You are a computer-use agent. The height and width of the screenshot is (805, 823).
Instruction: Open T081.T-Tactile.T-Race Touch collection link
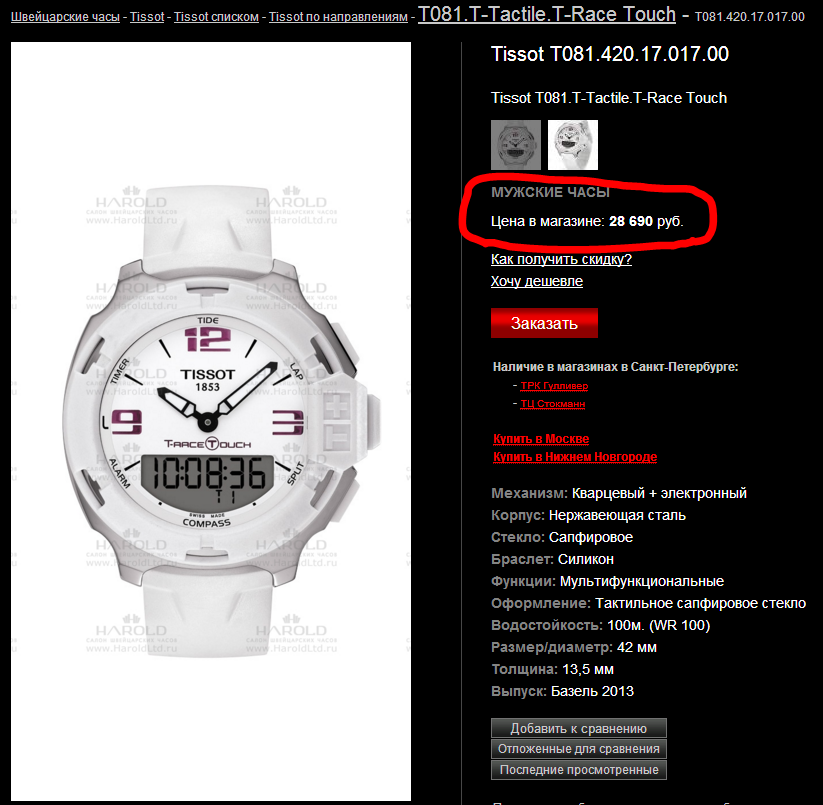pyautogui.click(x=546, y=14)
